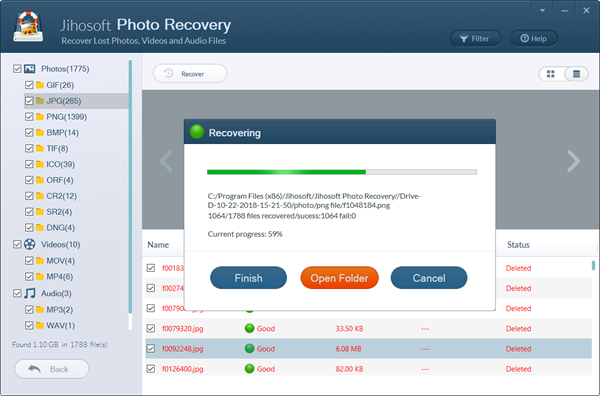
Task: Select the ORF(4) folder
Action: tap(60, 180)
